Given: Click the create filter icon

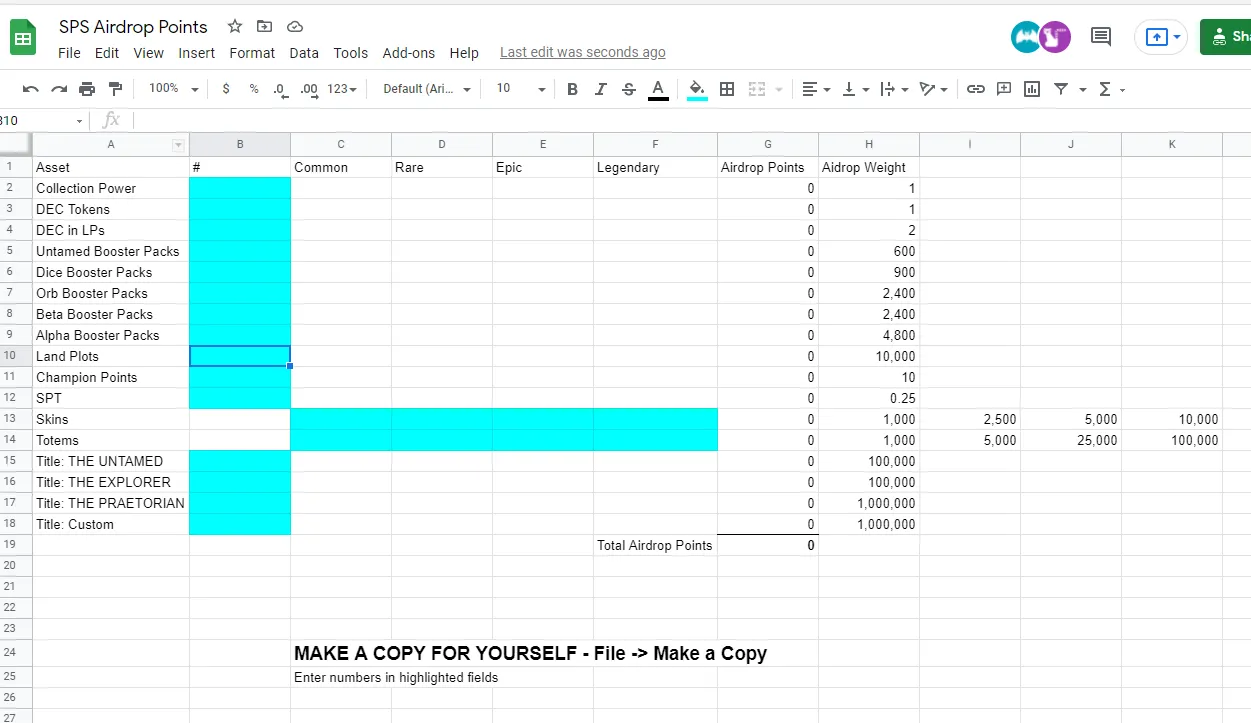Looking at the screenshot, I should click(1061, 89).
